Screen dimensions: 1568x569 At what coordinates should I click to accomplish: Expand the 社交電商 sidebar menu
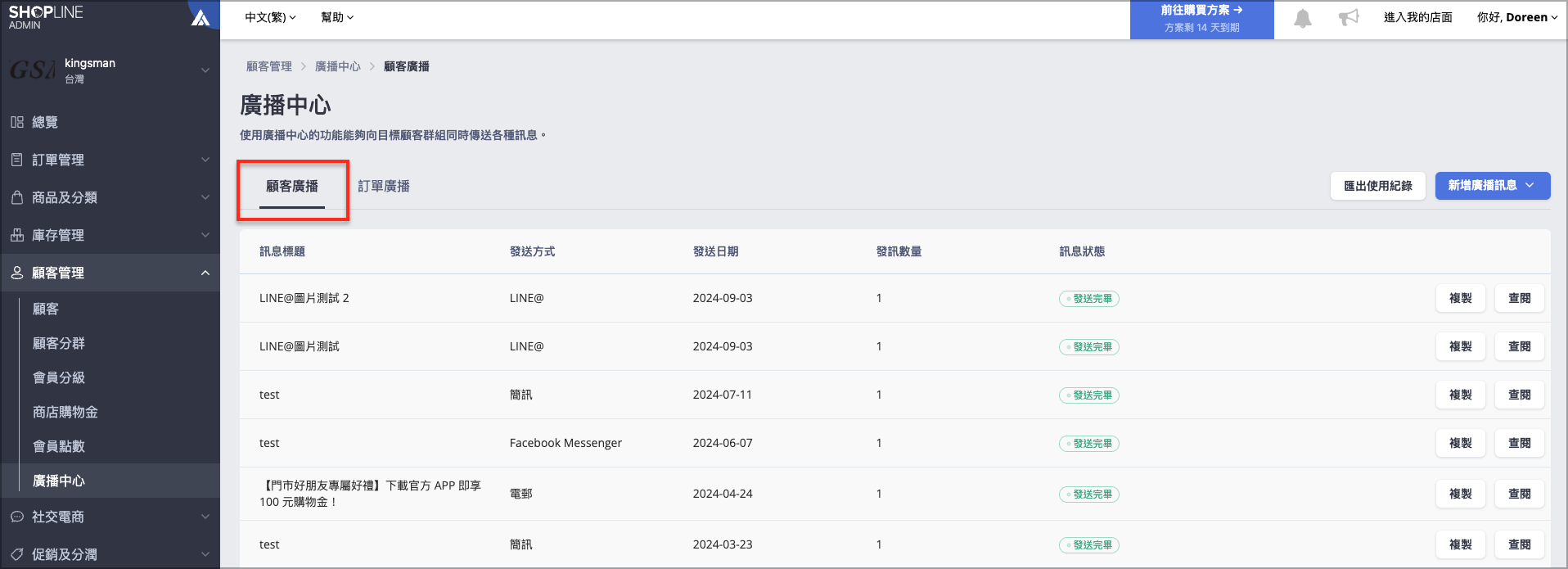coord(205,517)
